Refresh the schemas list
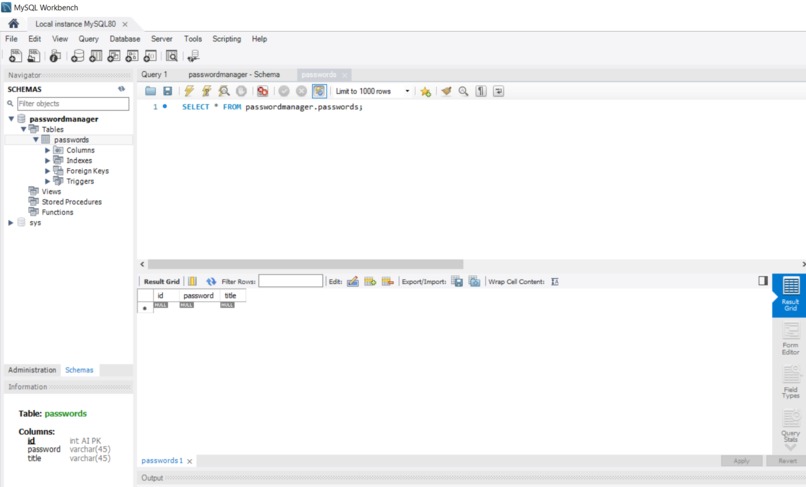 click(121, 89)
